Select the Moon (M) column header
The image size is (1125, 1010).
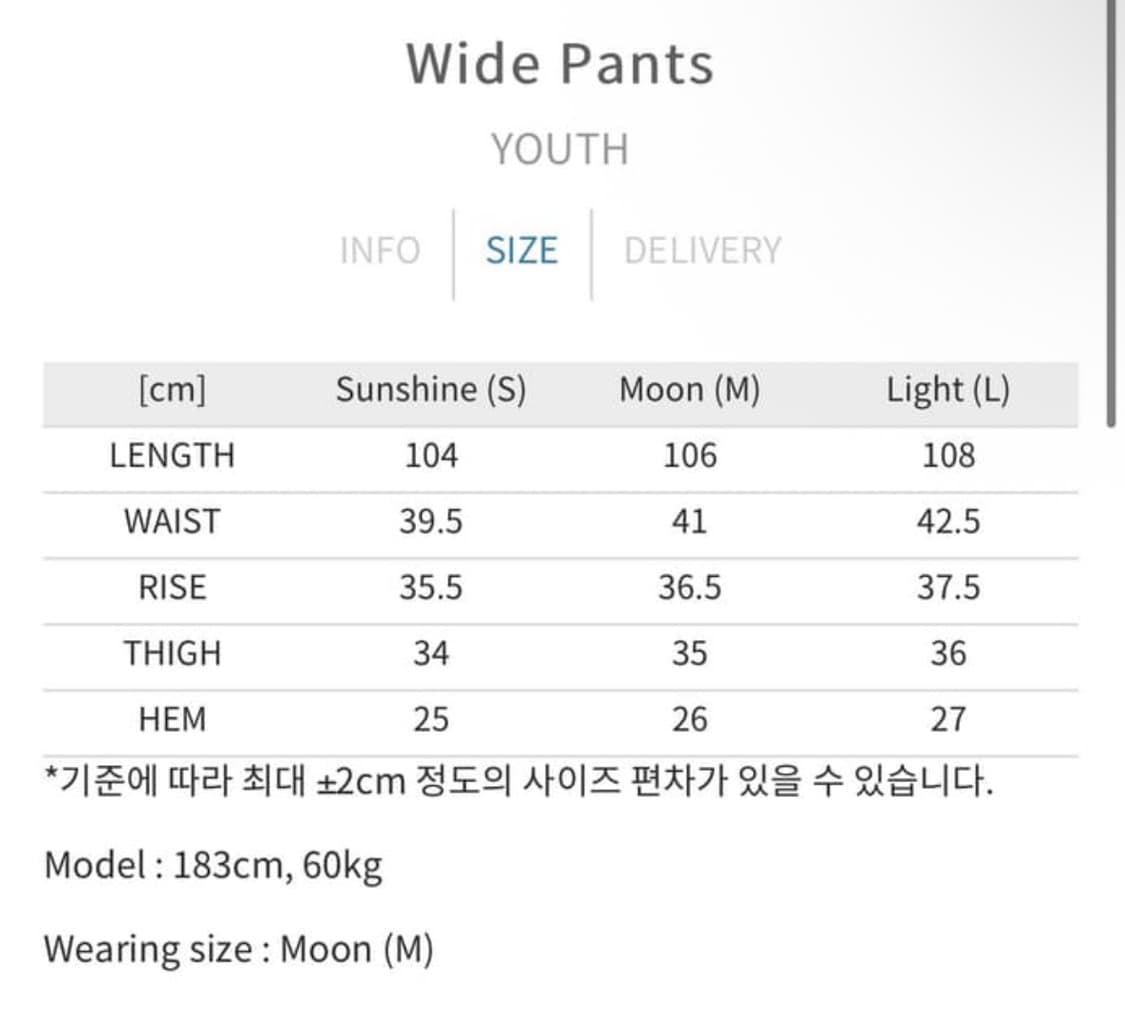(690, 389)
